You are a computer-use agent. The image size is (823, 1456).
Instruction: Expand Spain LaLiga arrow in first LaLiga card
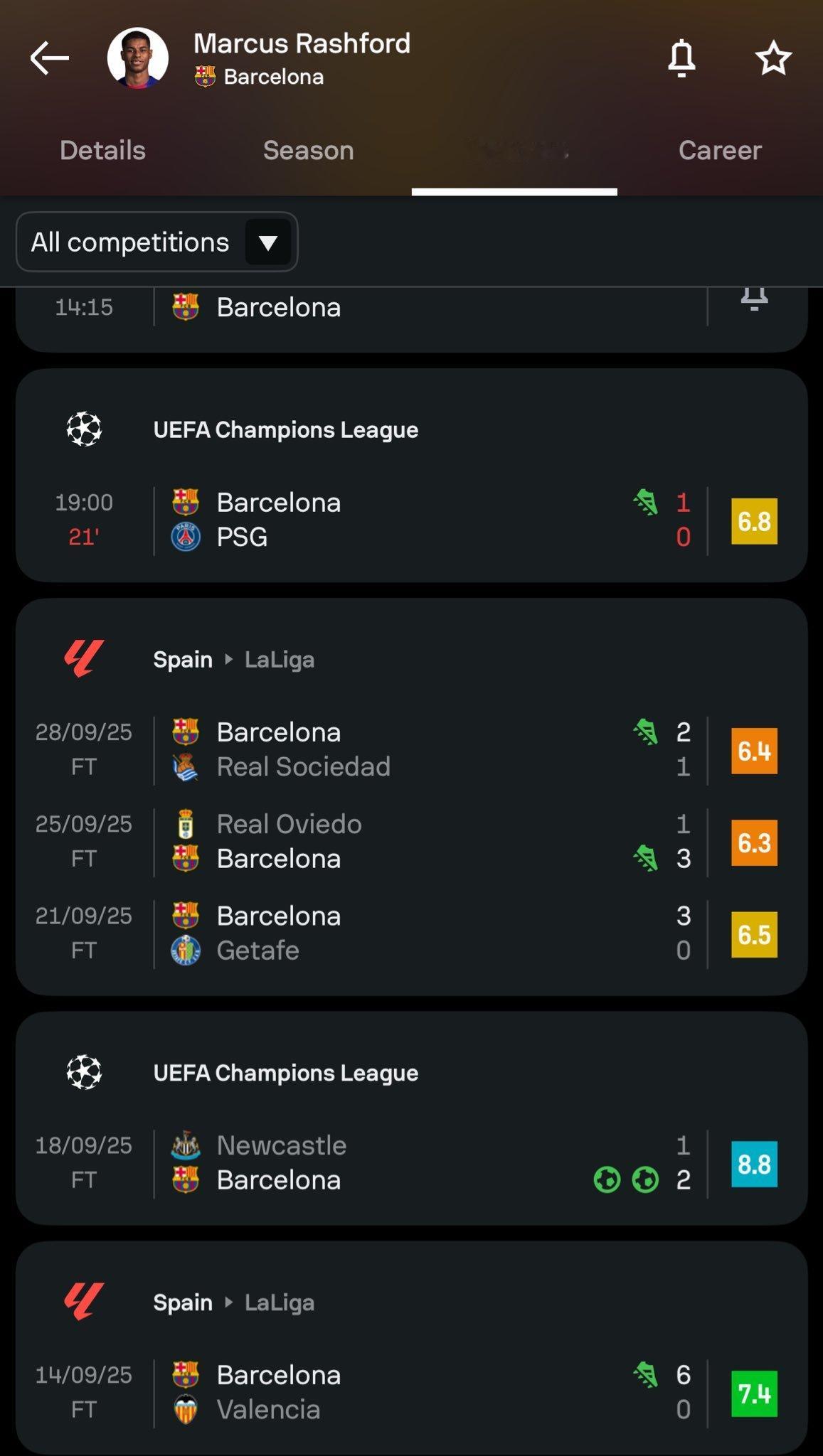[228, 659]
